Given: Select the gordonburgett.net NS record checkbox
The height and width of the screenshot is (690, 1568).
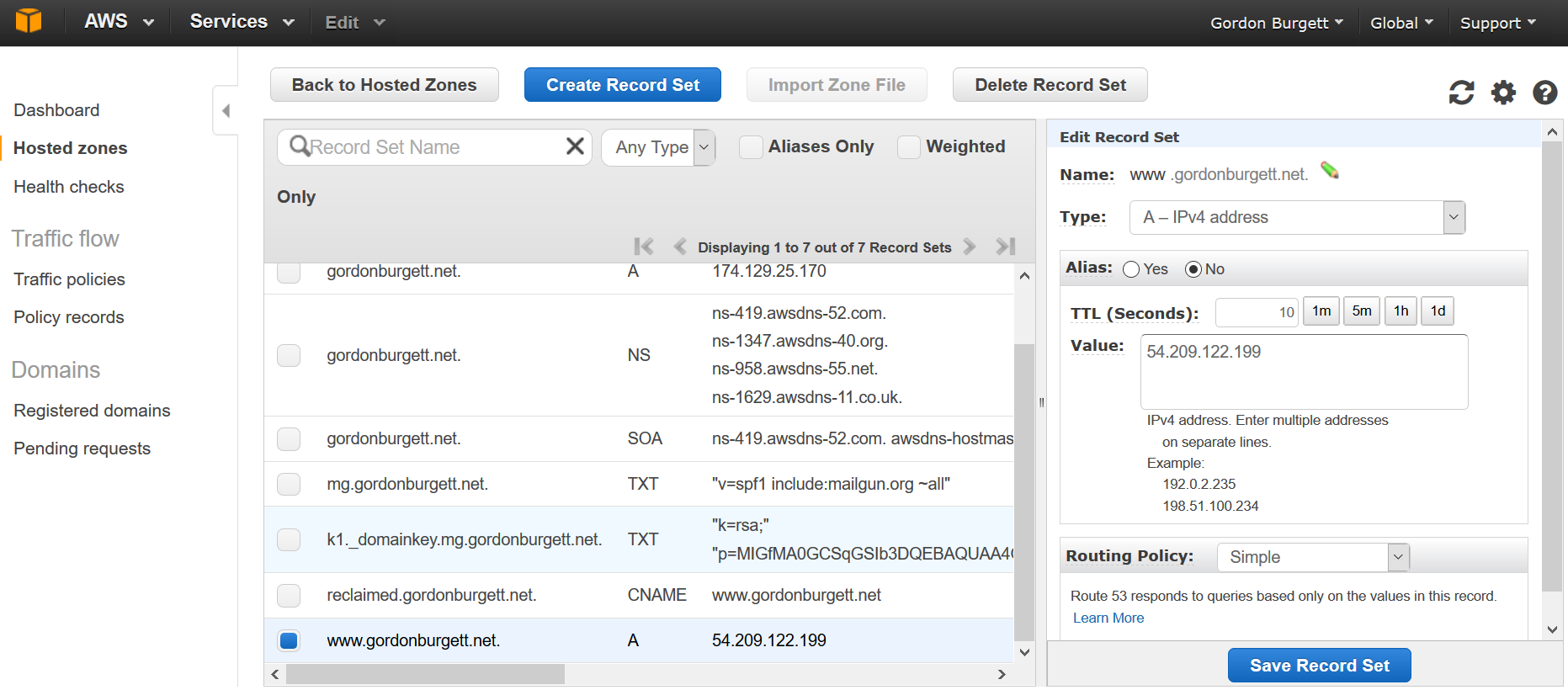Looking at the screenshot, I should [289, 355].
